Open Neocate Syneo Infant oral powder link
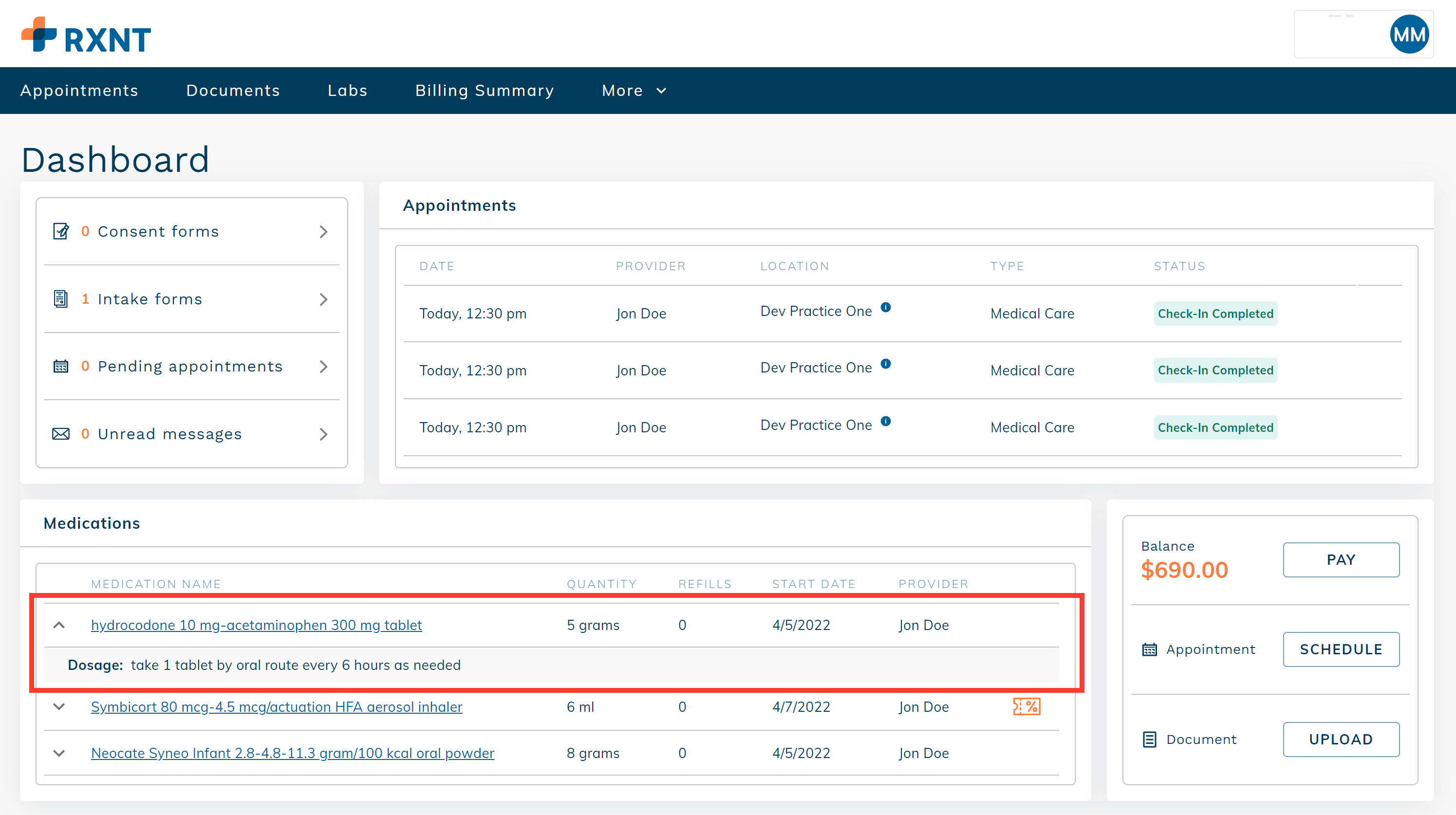The width and height of the screenshot is (1456, 815). tap(292, 753)
